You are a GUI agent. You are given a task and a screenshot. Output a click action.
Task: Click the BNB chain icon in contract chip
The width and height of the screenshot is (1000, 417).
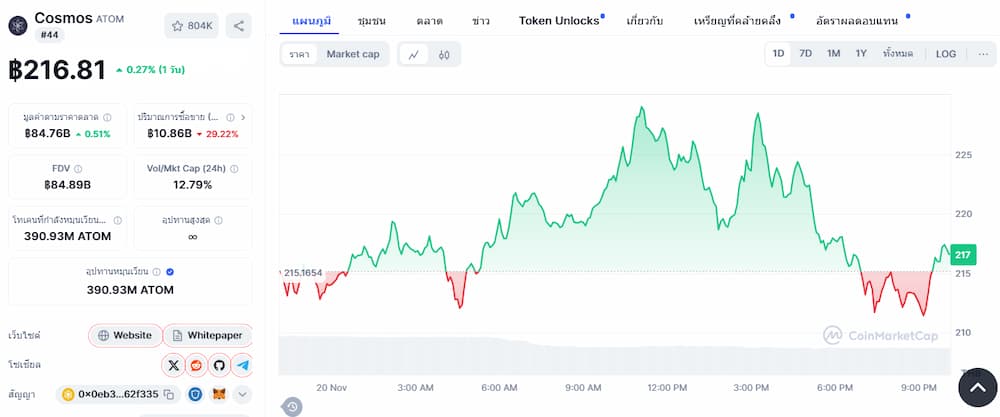coord(68,395)
